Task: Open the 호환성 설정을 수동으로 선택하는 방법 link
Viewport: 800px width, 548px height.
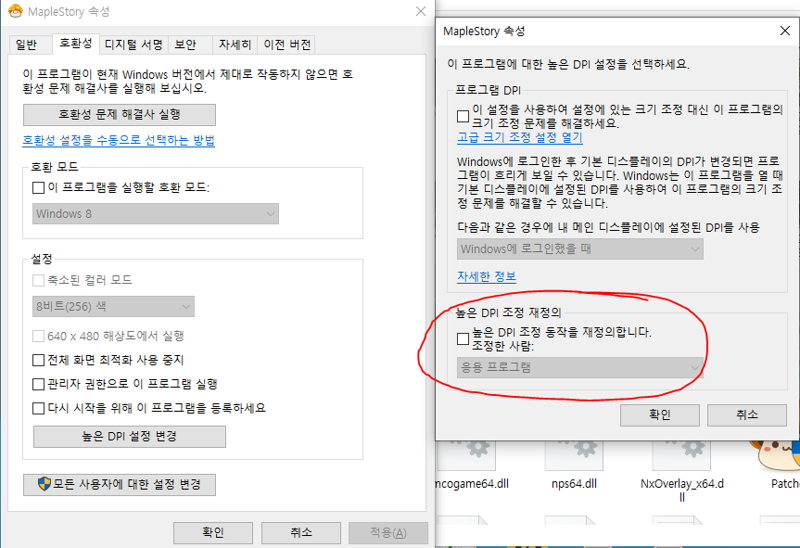Action: 118,140
